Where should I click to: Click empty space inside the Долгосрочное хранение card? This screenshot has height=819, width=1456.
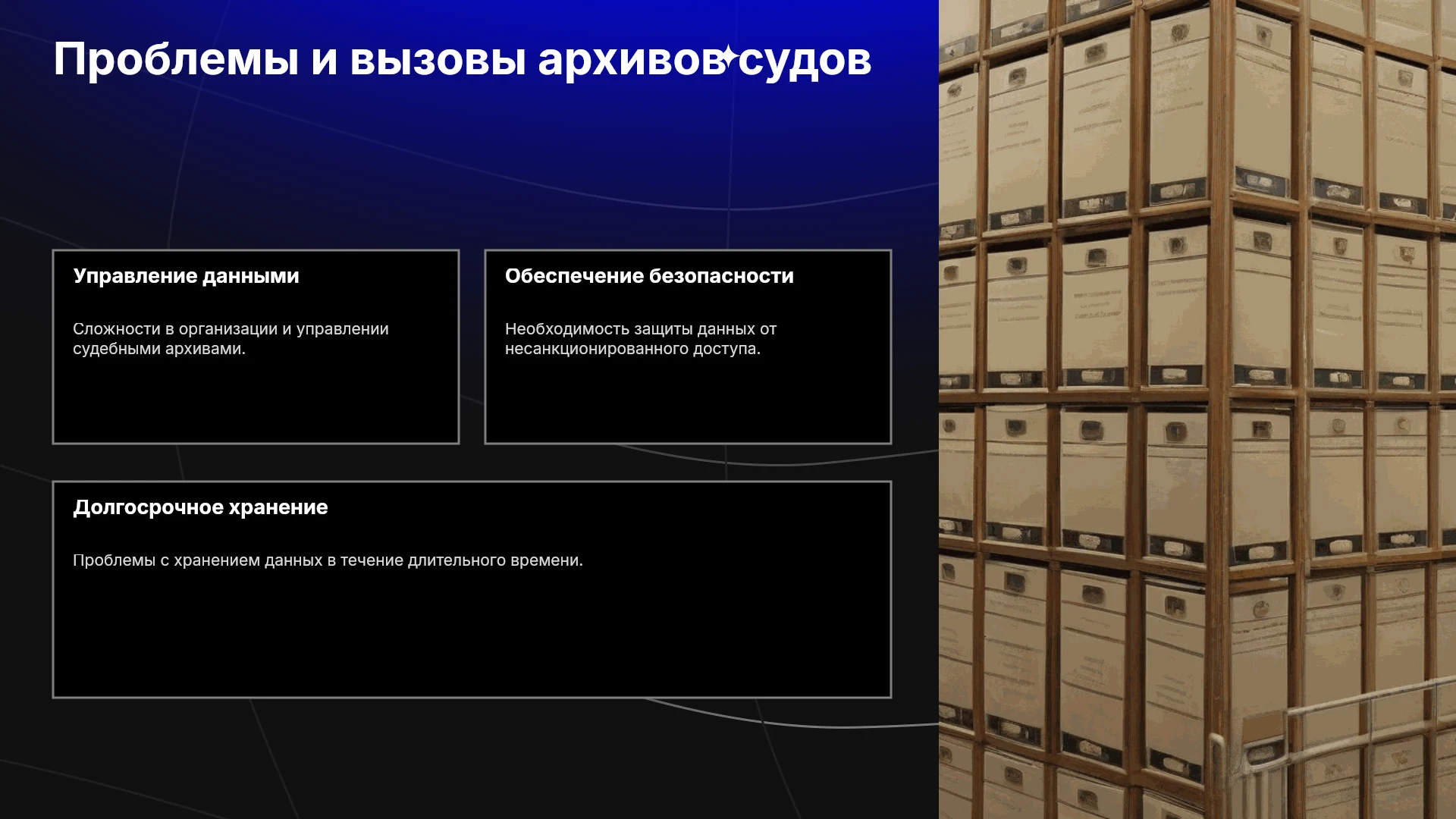click(472, 637)
